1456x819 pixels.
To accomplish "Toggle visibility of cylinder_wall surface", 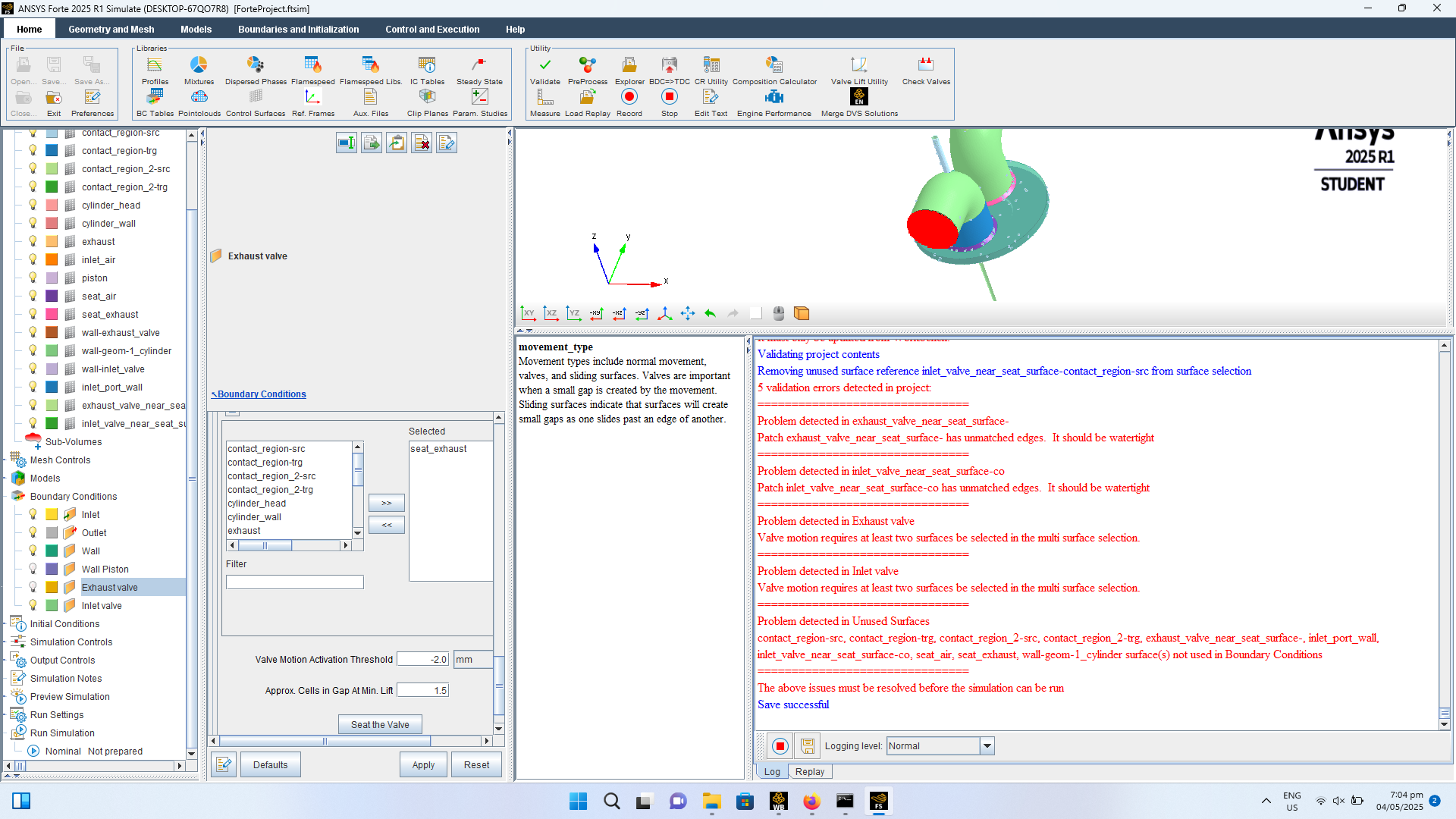I will click(x=33, y=223).
